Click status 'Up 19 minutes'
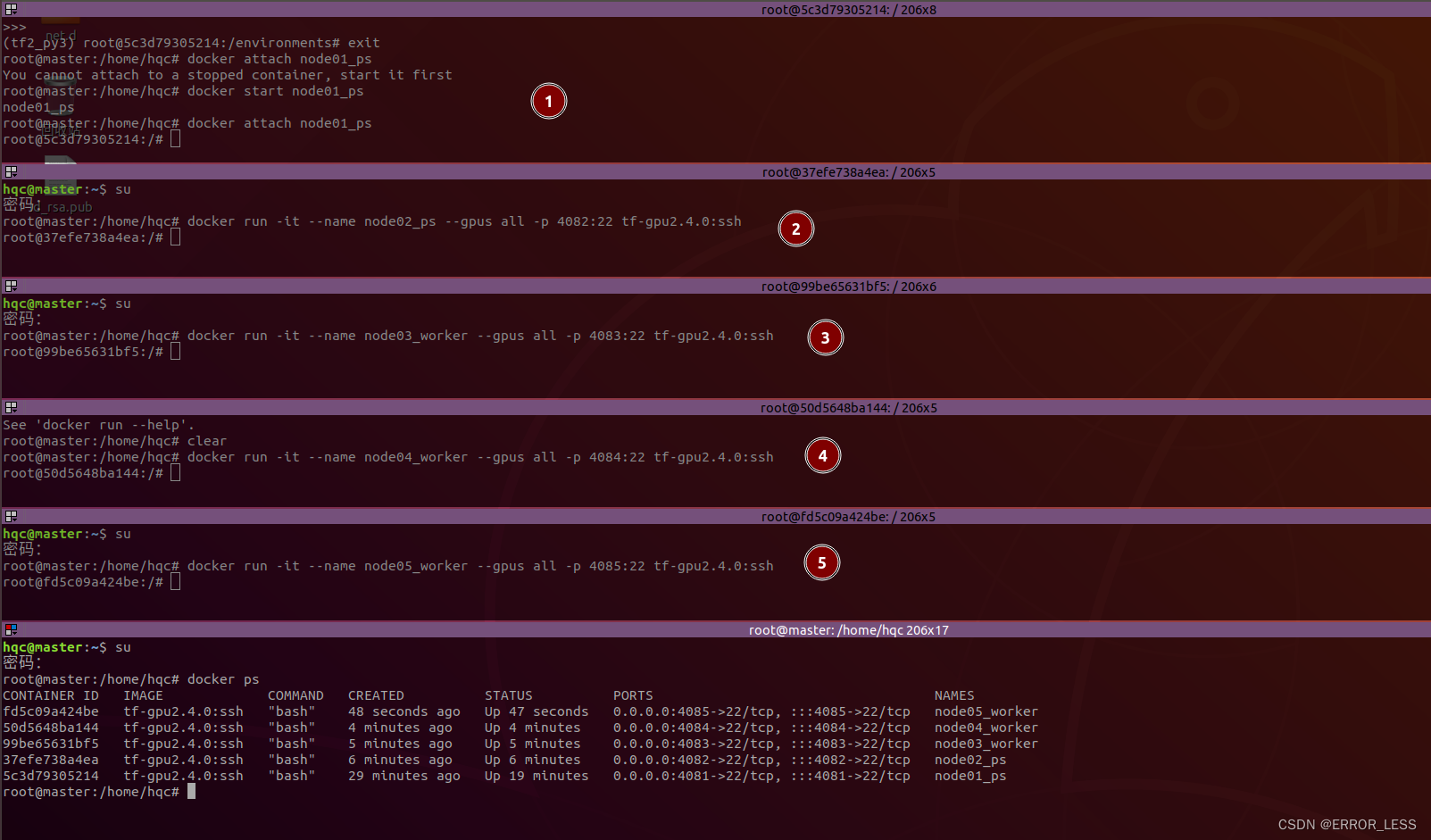This screenshot has width=1431, height=840. [537, 776]
